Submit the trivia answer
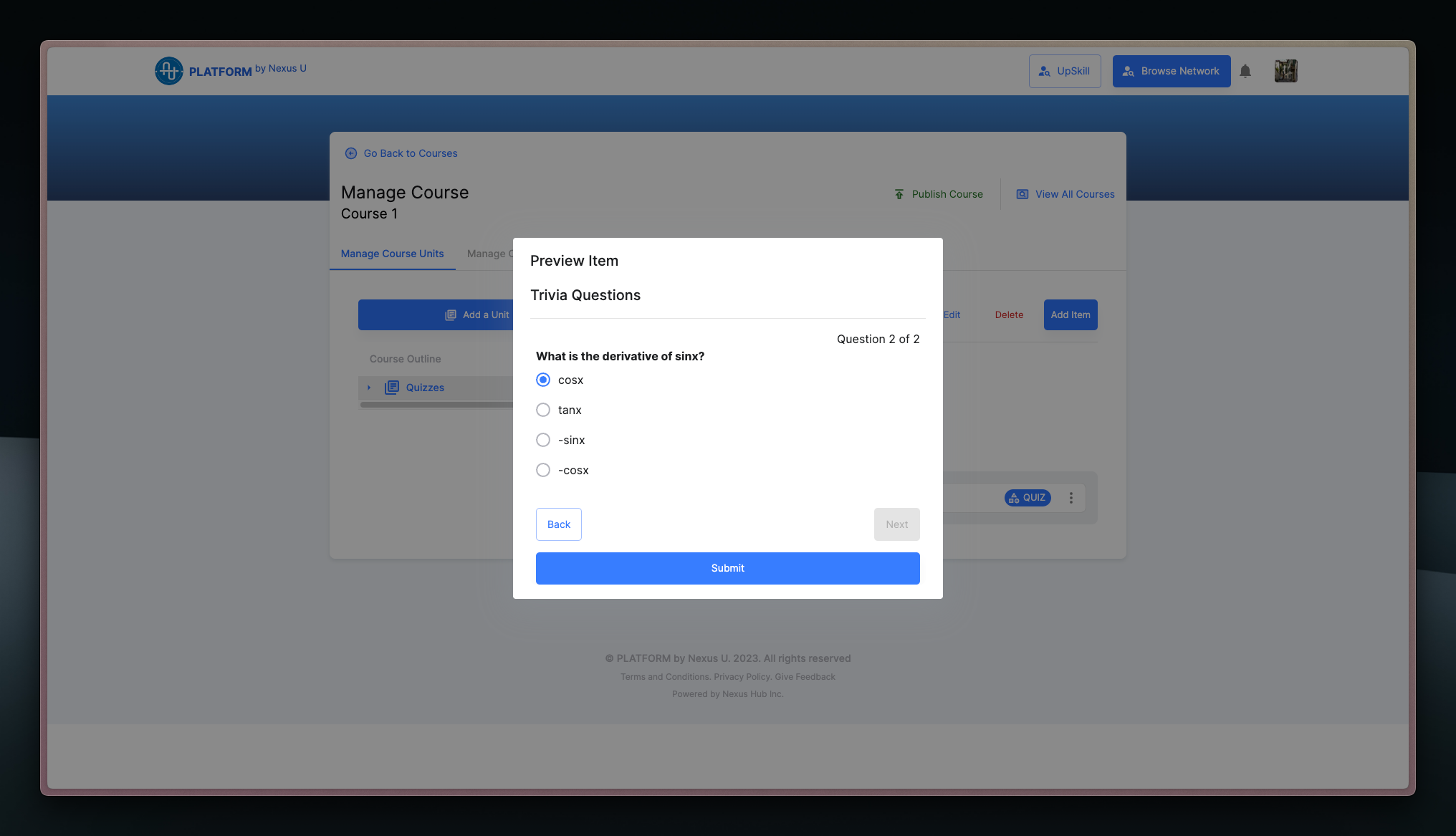 tap(727, 568)
